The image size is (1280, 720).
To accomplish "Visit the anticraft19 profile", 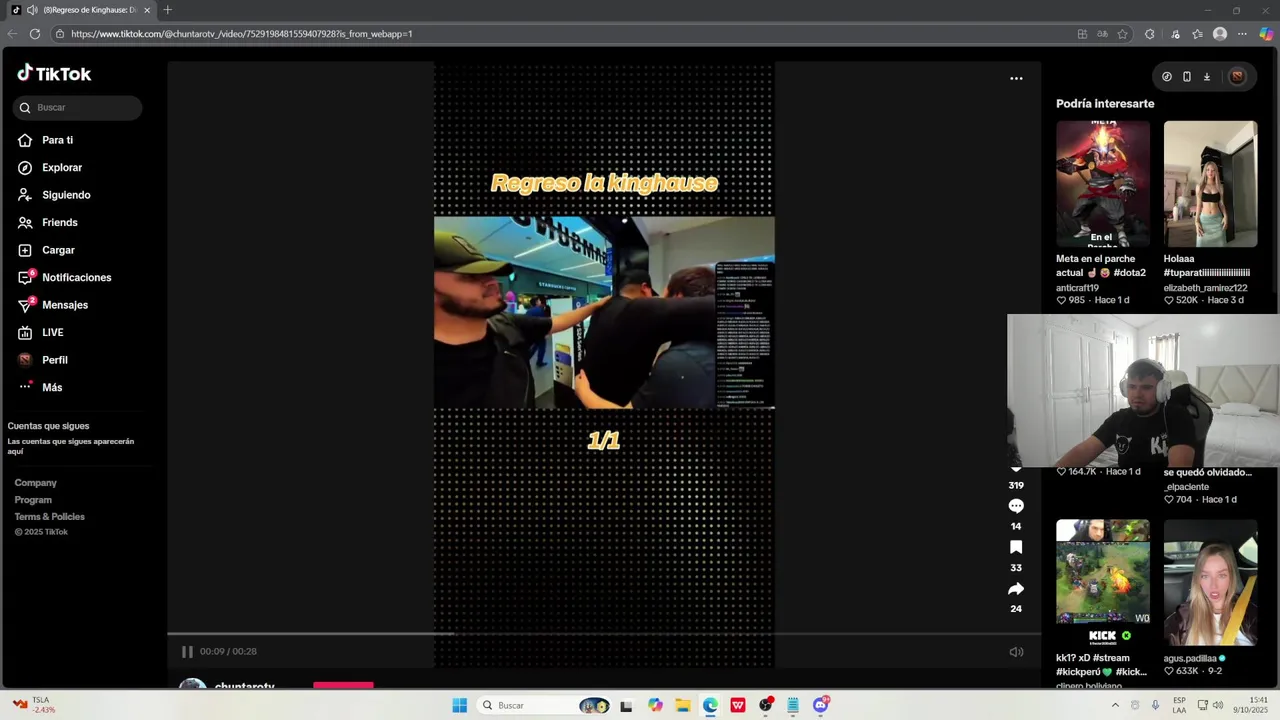I will coord(1077,288).
